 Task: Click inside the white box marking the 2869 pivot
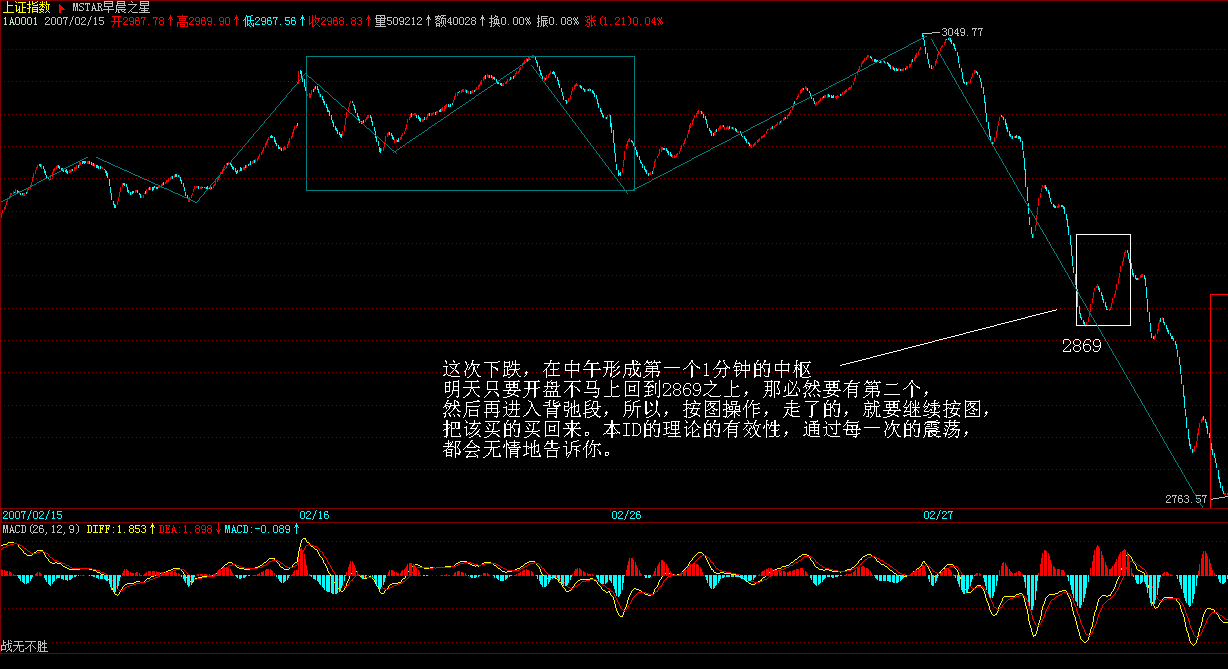coord(1103,280)
